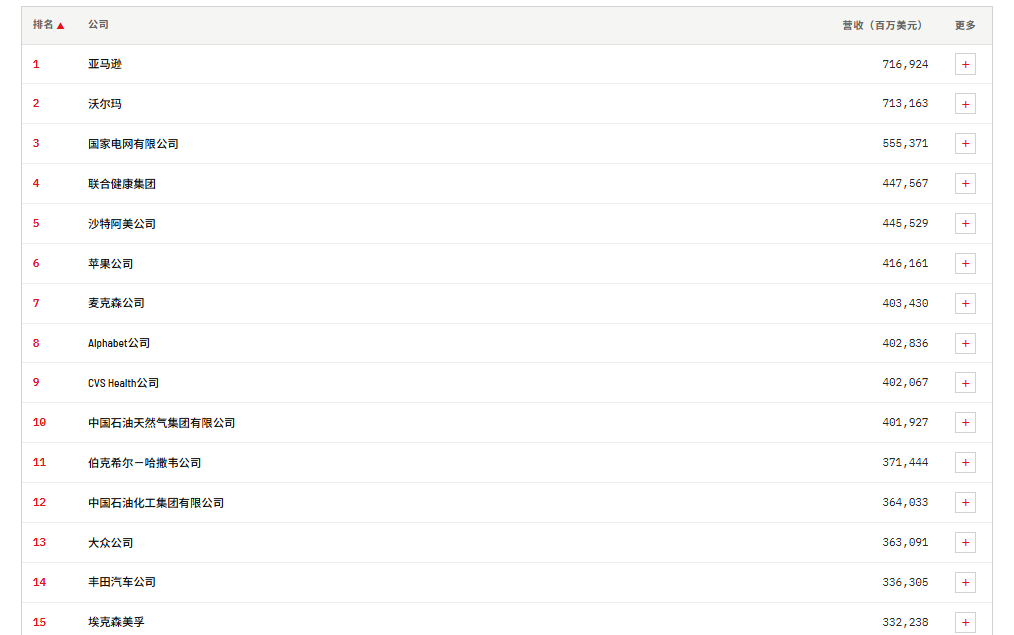This screenshot has height=635, width=1014.
Task: Open plus button for 大众公司
Action: coord(965,543)
